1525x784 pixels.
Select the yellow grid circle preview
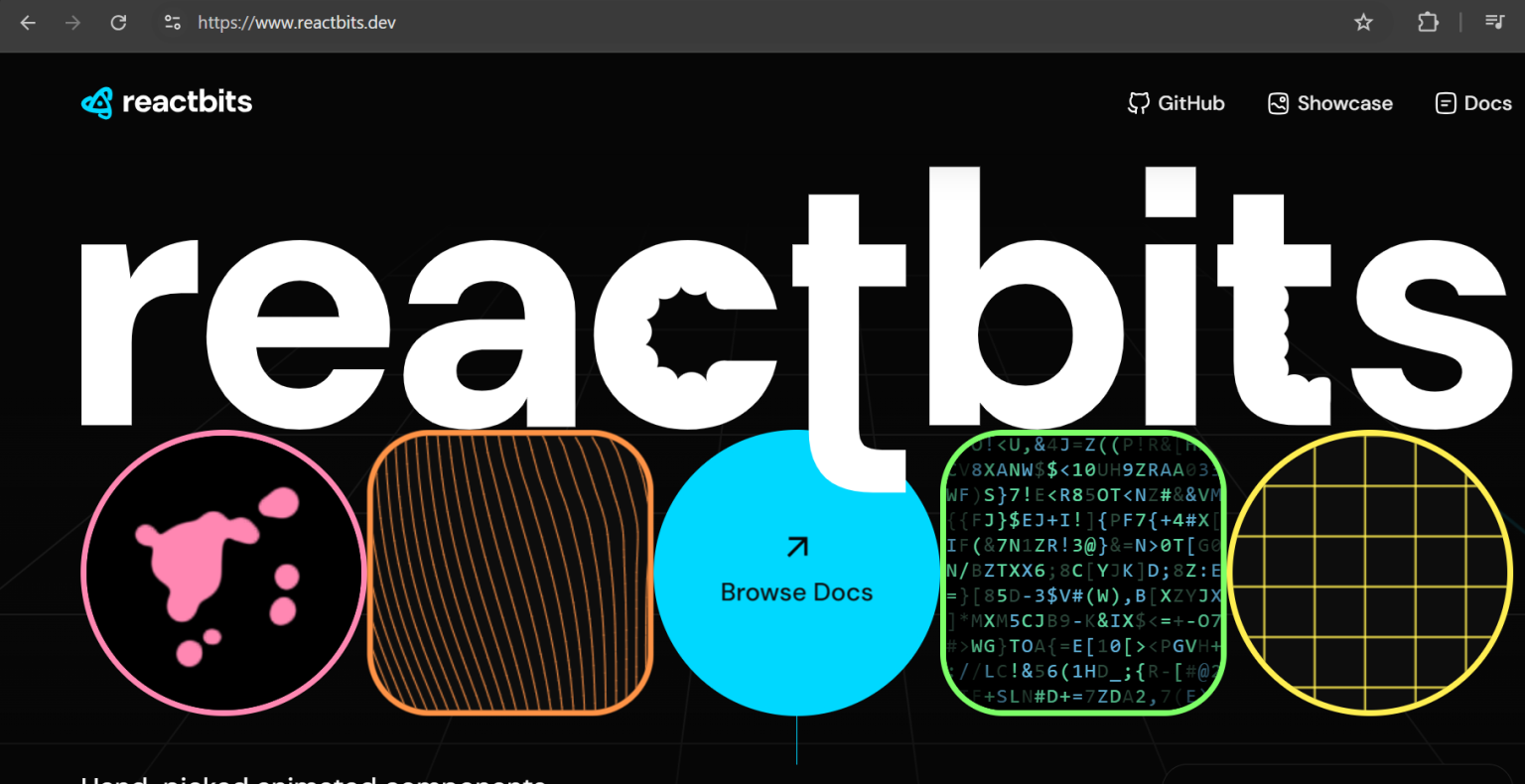coord(1370,573)
